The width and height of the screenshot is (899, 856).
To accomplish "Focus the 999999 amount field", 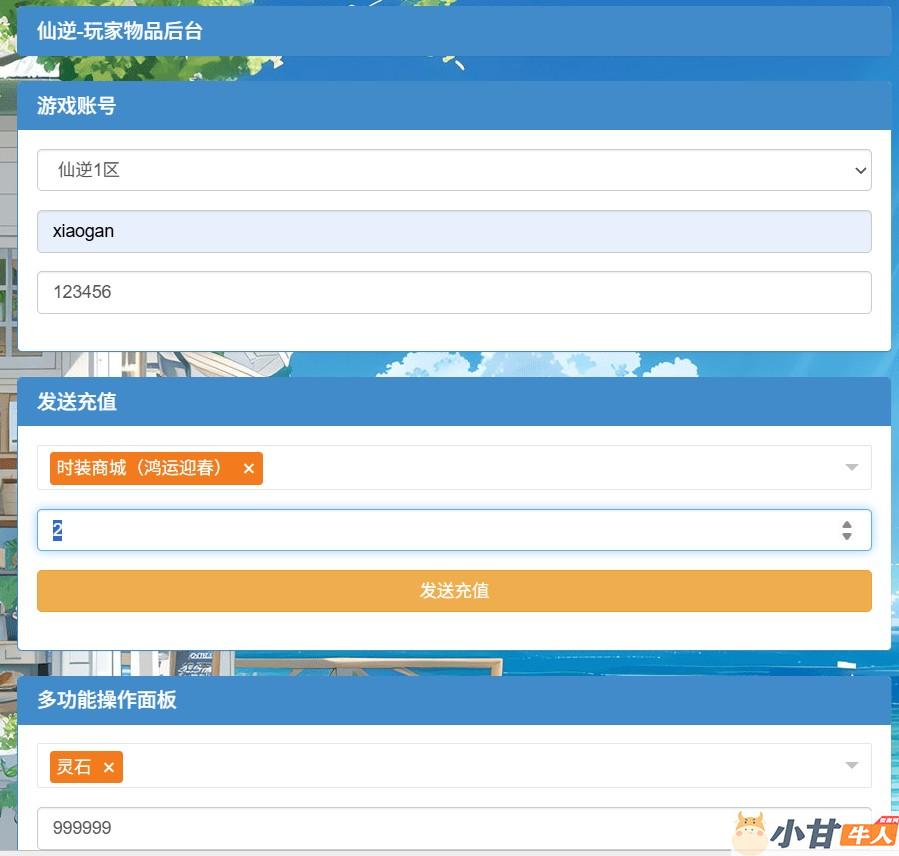I will pyautogui.click(x=380, y=828).
